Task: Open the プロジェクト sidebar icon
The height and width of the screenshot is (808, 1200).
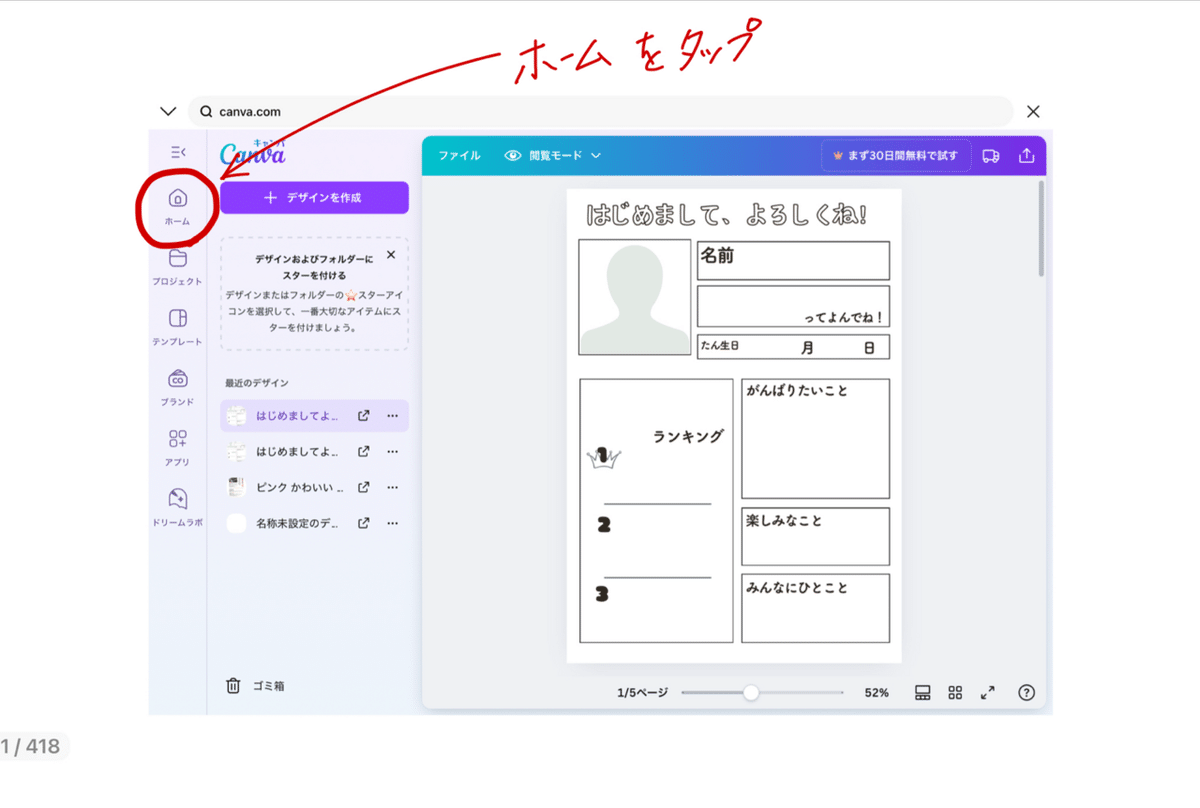Action: (x=177, y=266)
